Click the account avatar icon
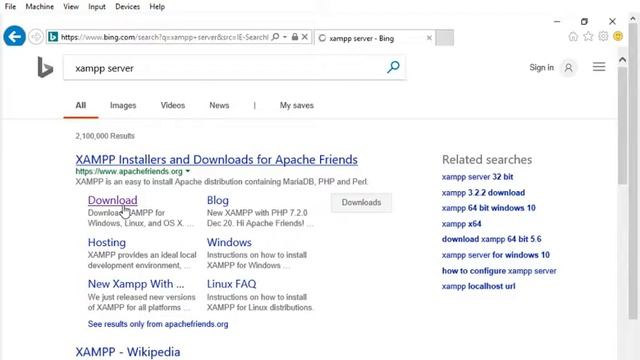Image resolution: width=640 pixels, height=360 pixels. [x=569, y=68]
